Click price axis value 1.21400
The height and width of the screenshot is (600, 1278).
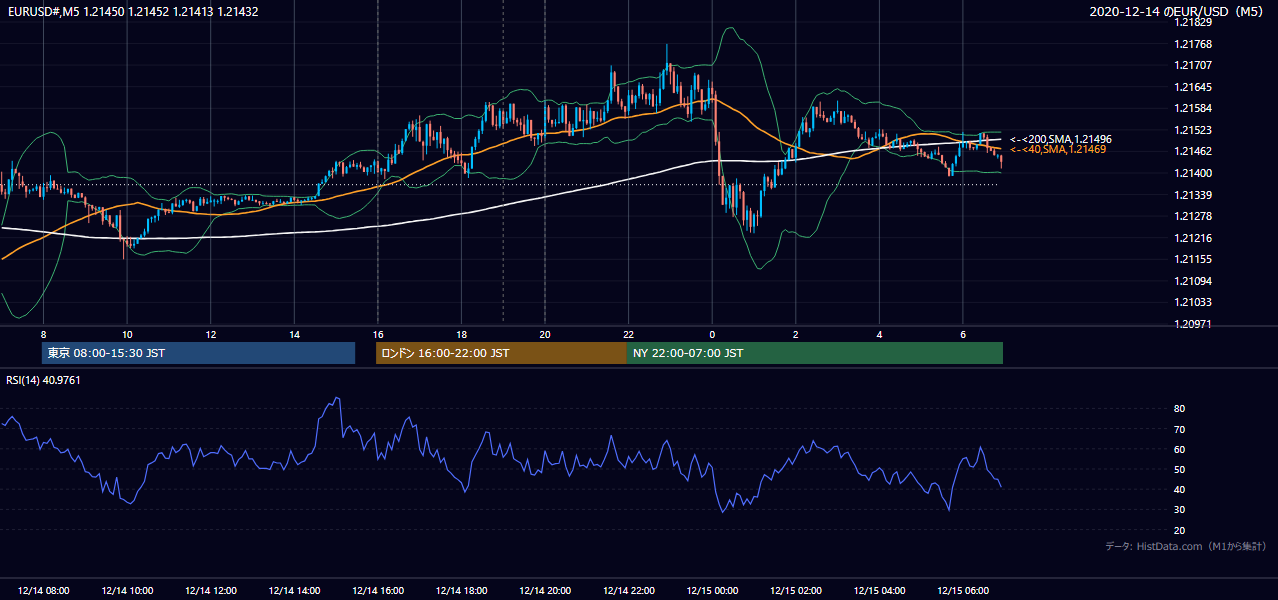click(x=1192, y=173)
